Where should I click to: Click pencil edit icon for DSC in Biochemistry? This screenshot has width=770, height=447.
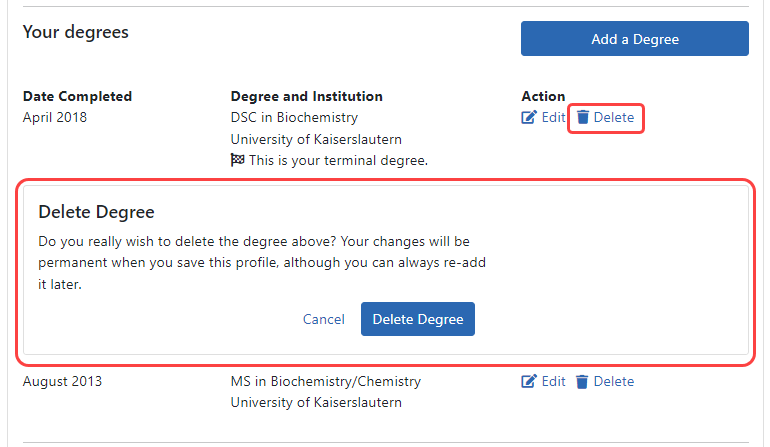(529, 118)
